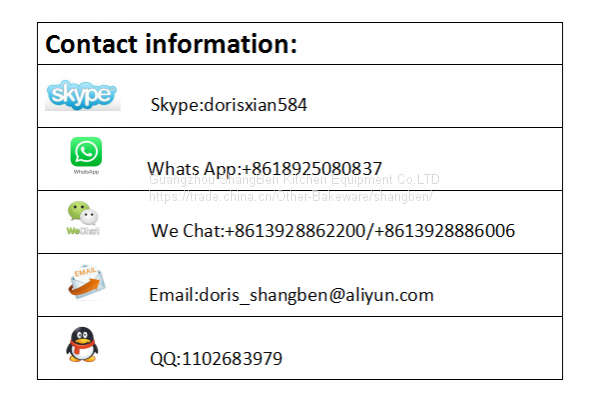Click the WeChat caption beneath the bubbles
The width and height of the screenshot is (600, 408).
tap(81, 230)
